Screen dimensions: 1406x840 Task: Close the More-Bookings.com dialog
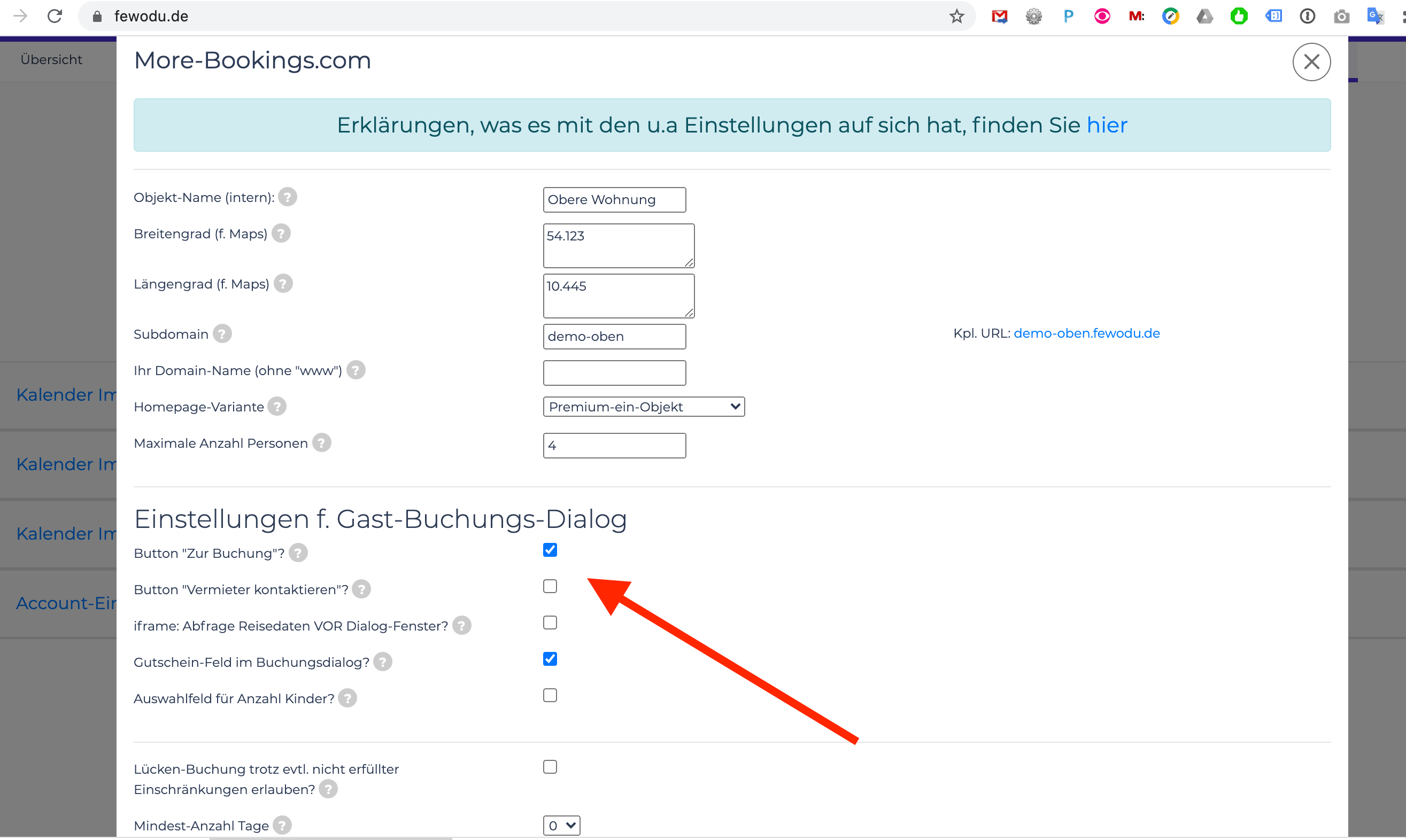coord(1311,63)
